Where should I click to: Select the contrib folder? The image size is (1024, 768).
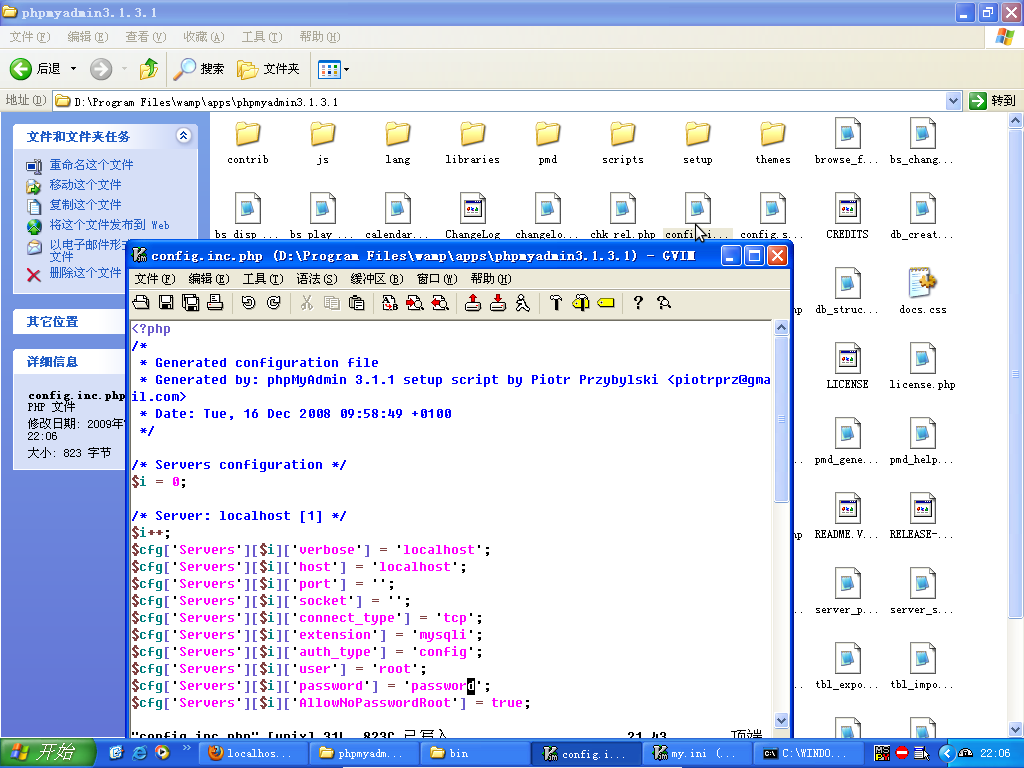[x=248, y=143]
